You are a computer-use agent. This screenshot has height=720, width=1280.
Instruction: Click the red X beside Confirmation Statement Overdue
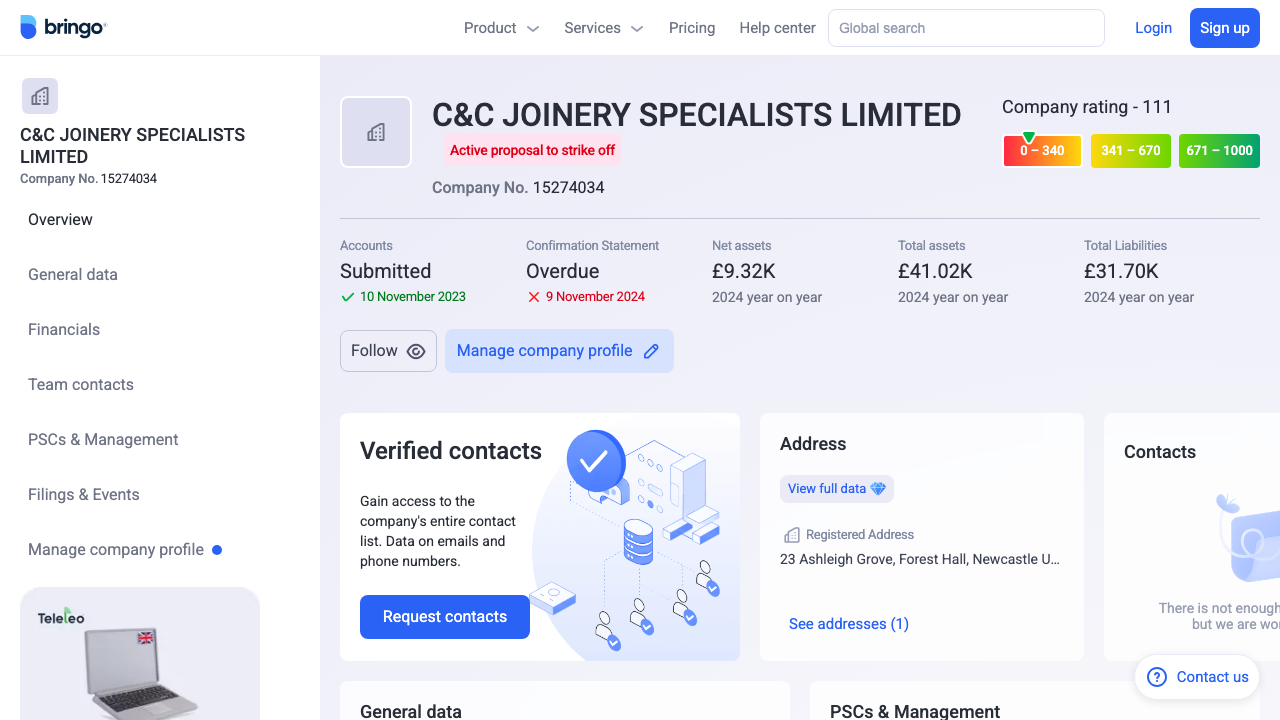(x=534, y=297)
